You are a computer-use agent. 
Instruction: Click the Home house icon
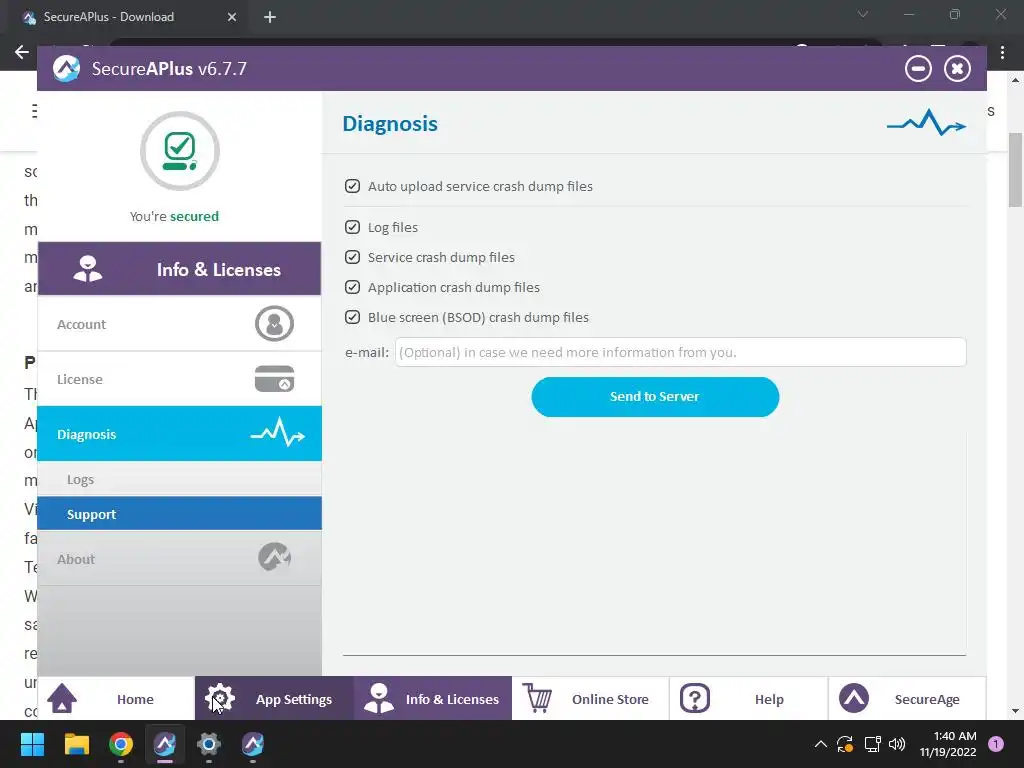coord(62,698)
